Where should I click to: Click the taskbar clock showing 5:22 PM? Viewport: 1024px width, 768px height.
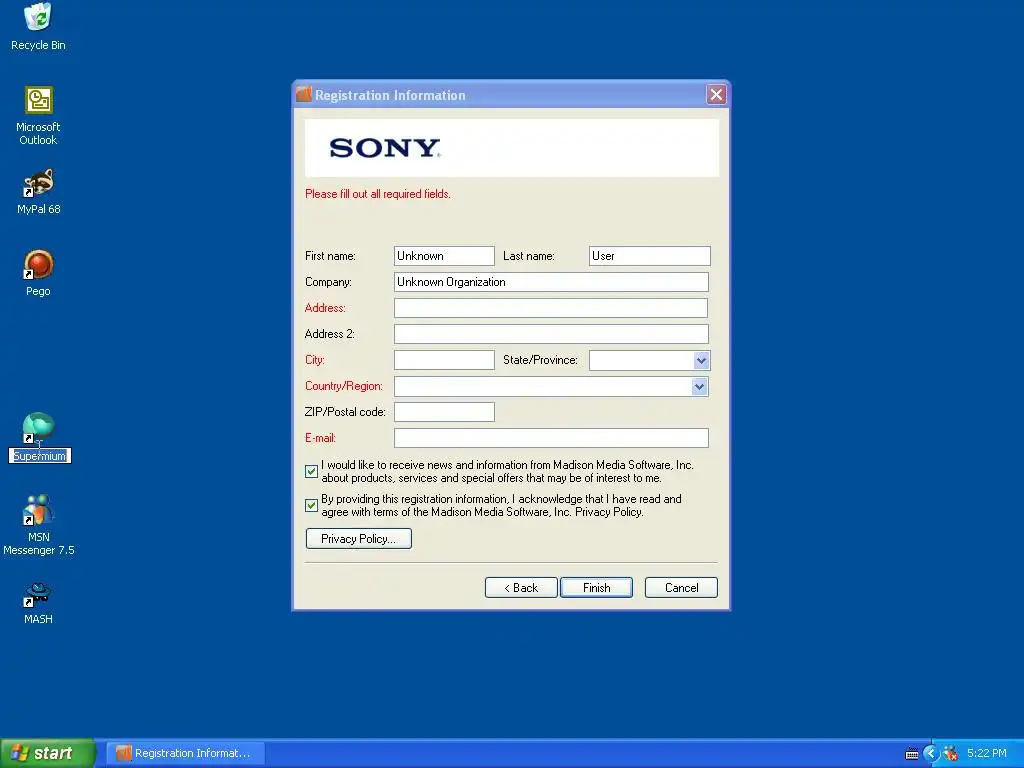987,754
